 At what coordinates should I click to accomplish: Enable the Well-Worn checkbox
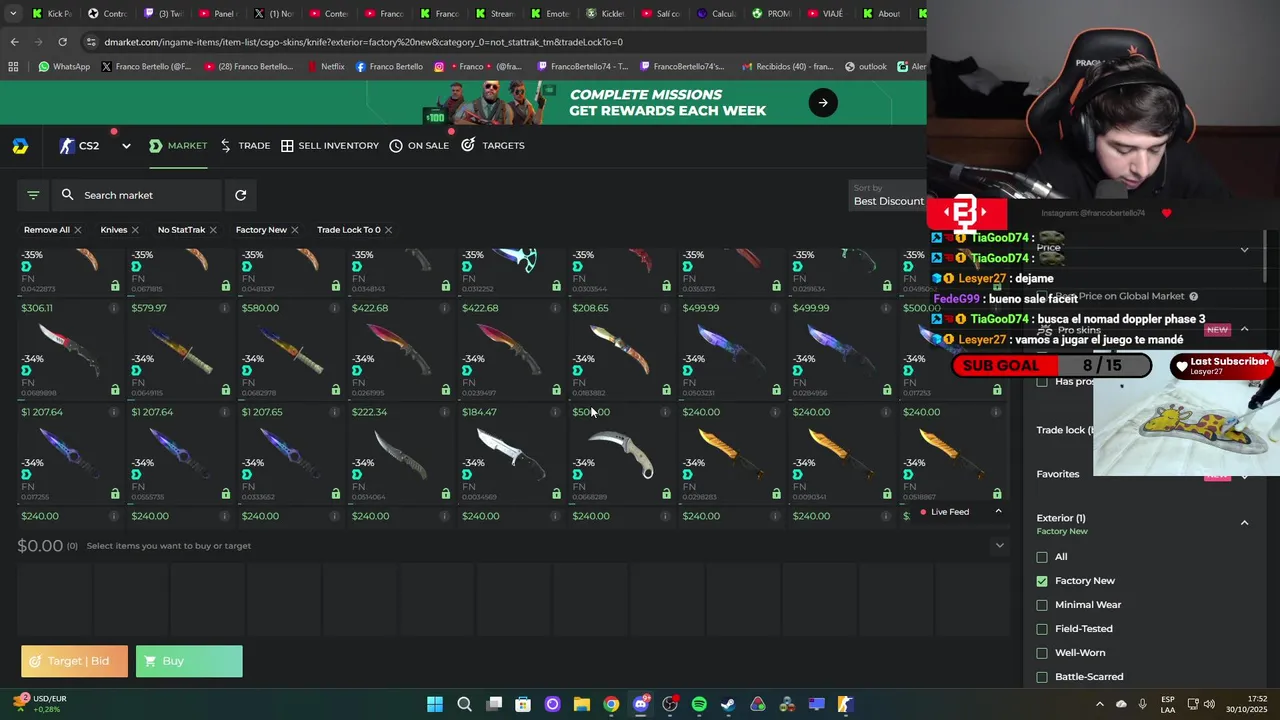click(x=1042, y=653)
